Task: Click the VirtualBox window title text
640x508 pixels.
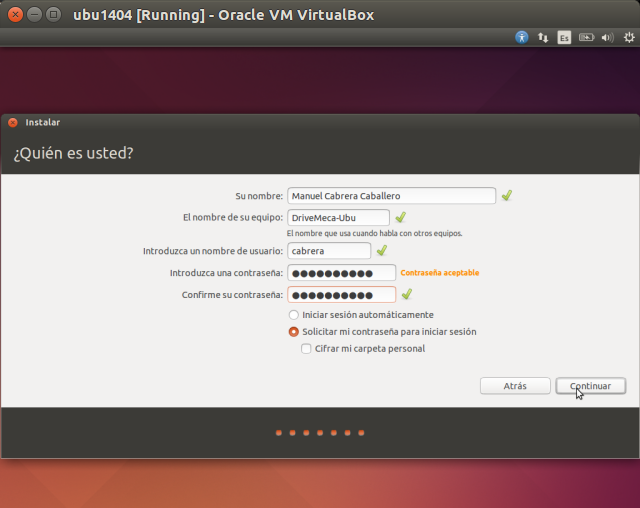Action: click(x=223, y=15)
